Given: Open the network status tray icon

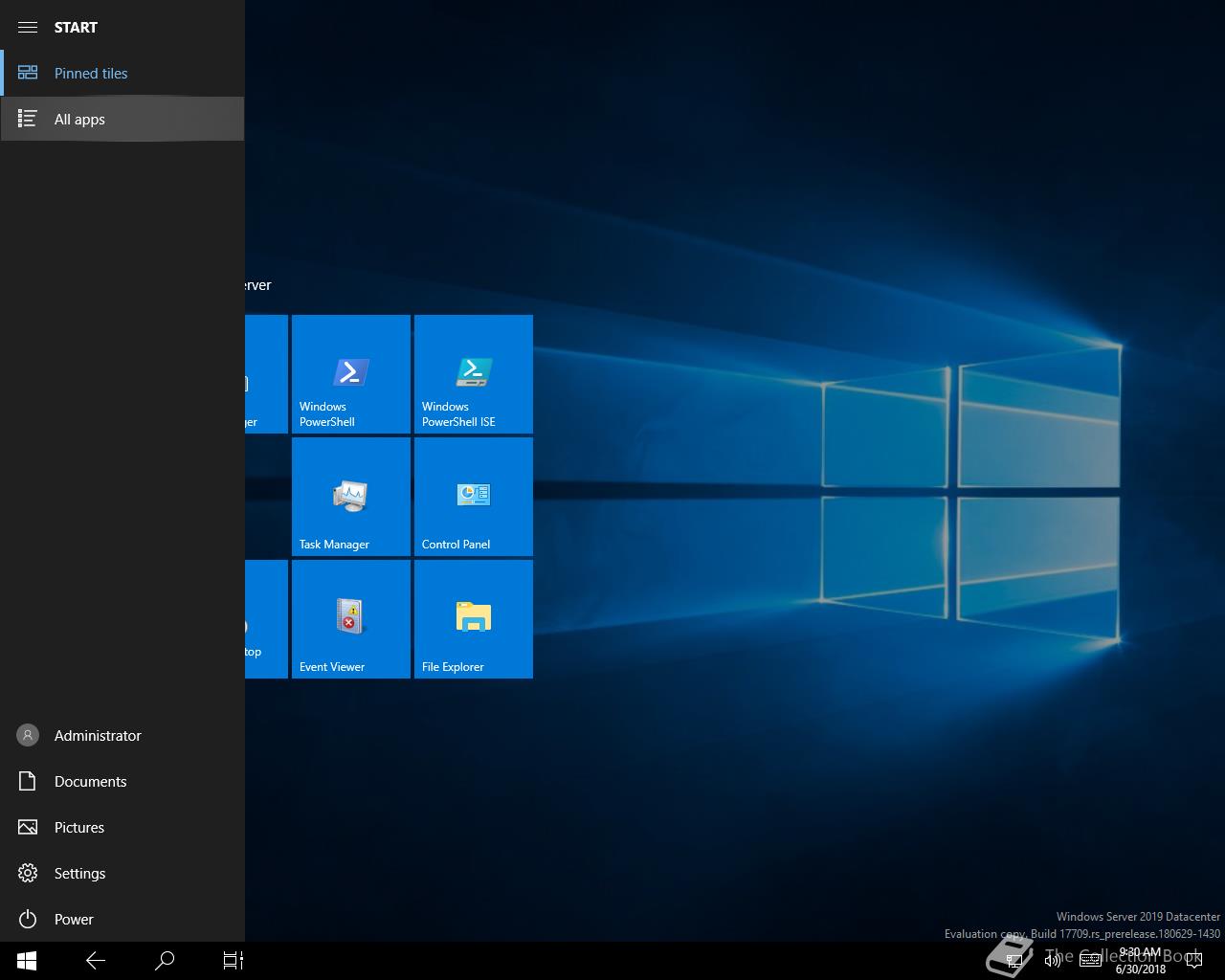Looking at the screenshot, I should tap(1014, 961).
